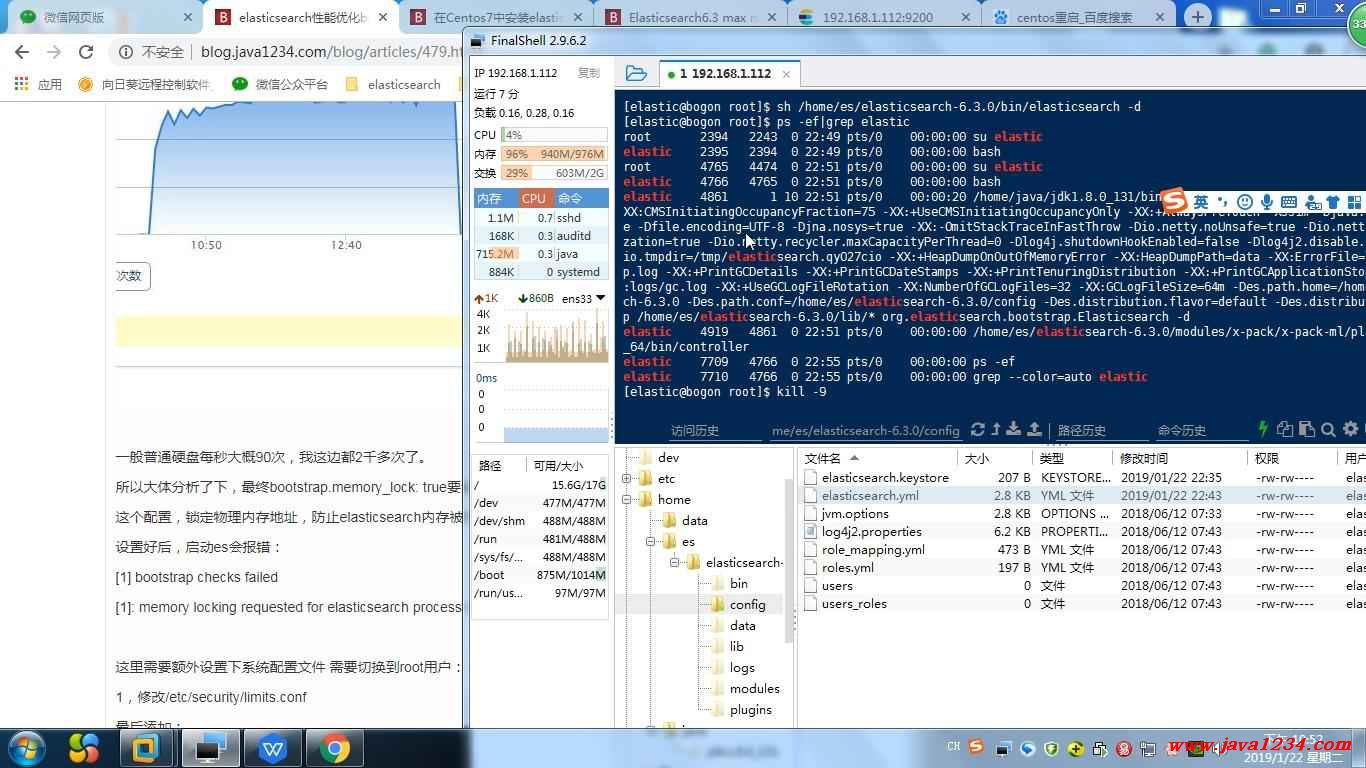The image size is (1366, 768).
Task: Click the site info icon in address bar
Action: point(126,52)
